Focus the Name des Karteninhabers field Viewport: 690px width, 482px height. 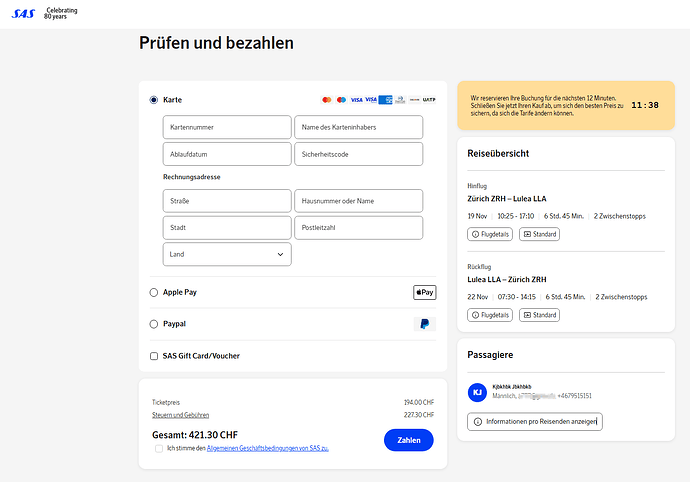click(359, 127)
